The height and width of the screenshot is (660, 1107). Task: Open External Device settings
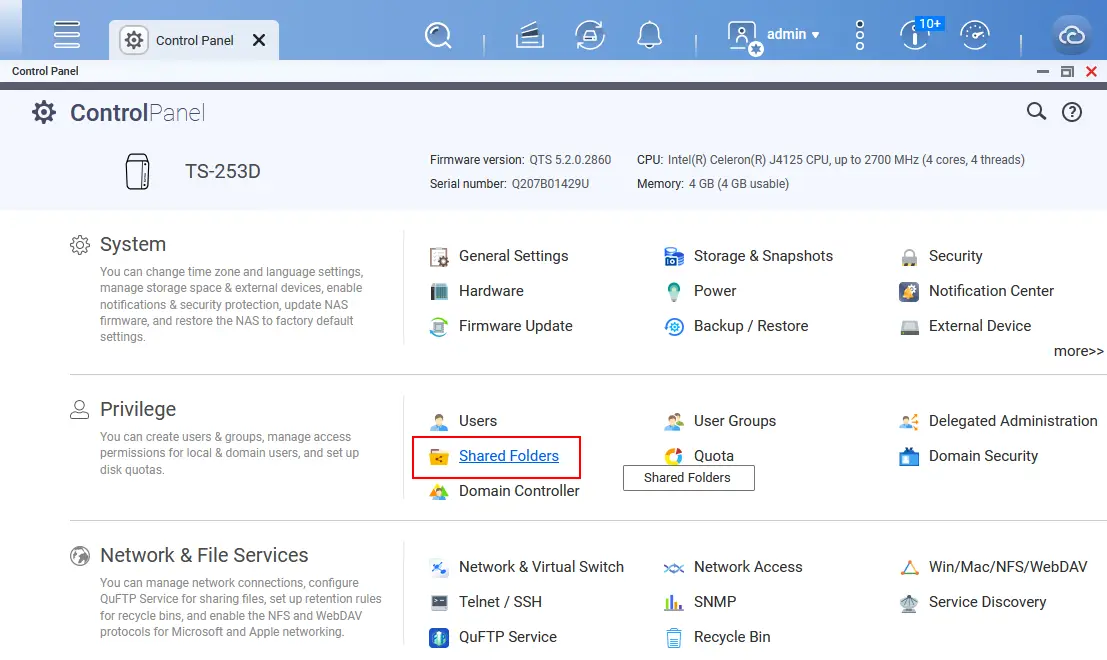965,326
